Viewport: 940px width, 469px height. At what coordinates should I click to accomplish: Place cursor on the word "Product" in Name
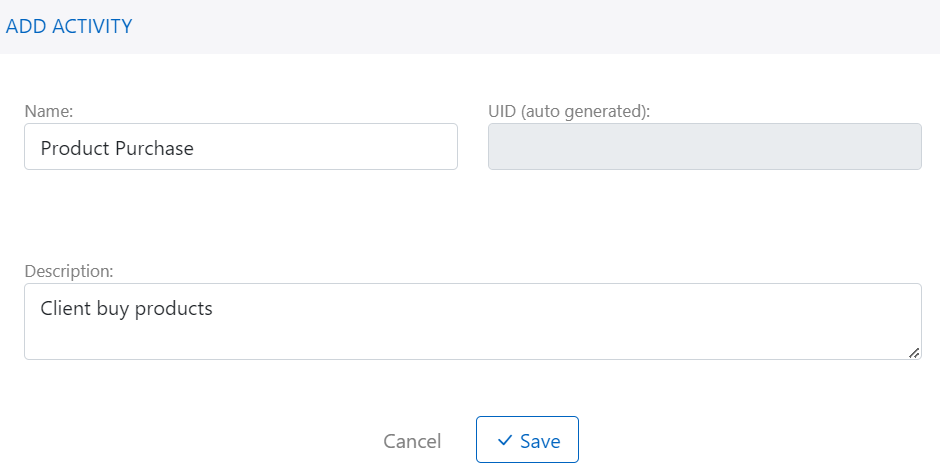point(75,148)
